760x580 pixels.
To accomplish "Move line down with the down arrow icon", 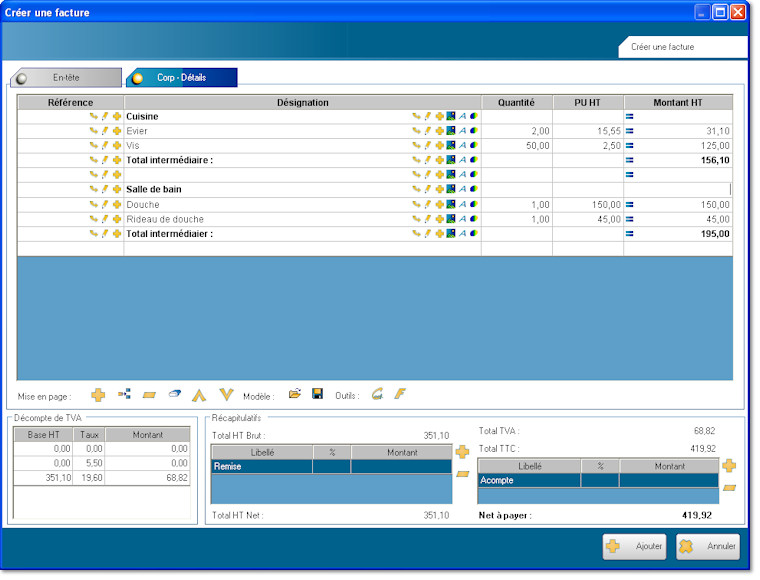I will point(226,395).
